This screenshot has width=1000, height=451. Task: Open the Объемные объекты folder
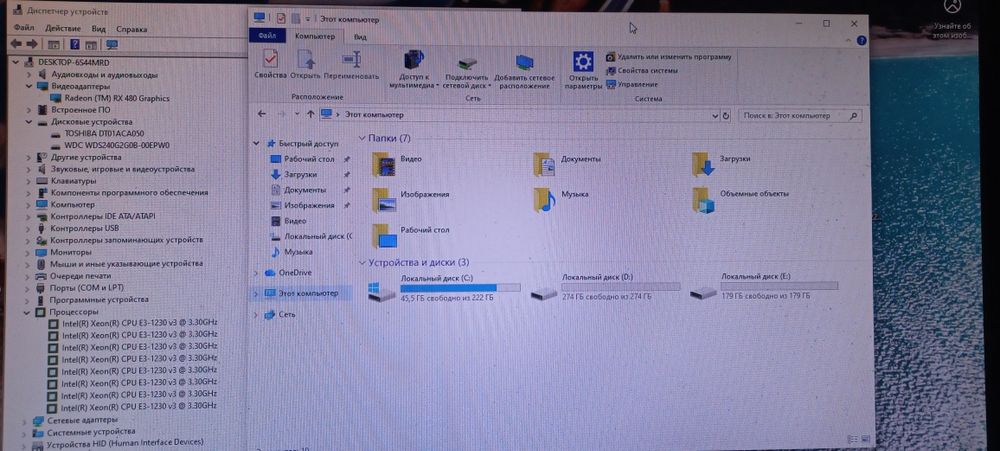click(740, 199)
